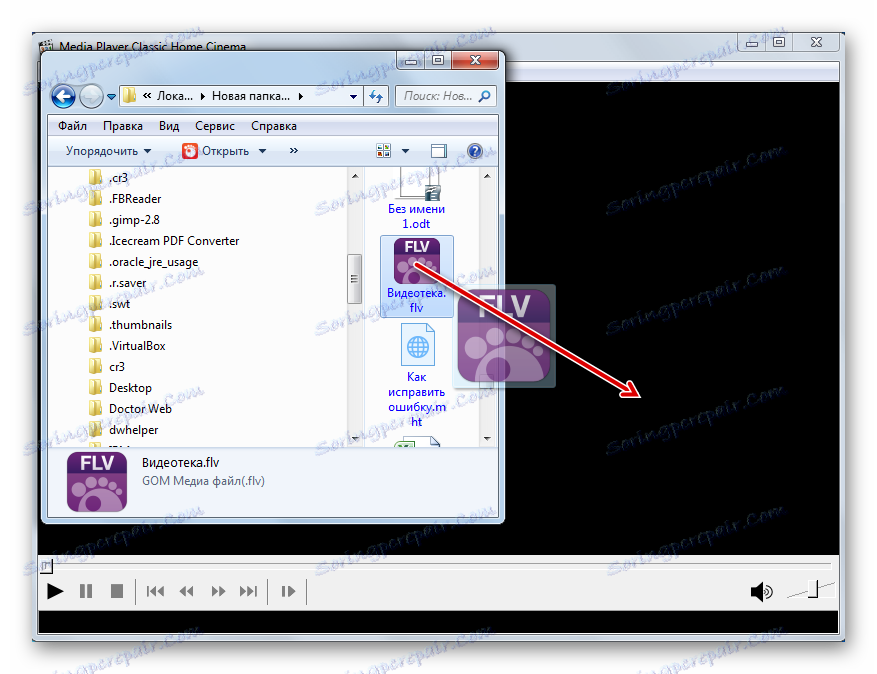Image resolution: width=877 pixels, height=674 pixels.
Task: Select the Видеотека.flv file icon
Action: (417, 261)
